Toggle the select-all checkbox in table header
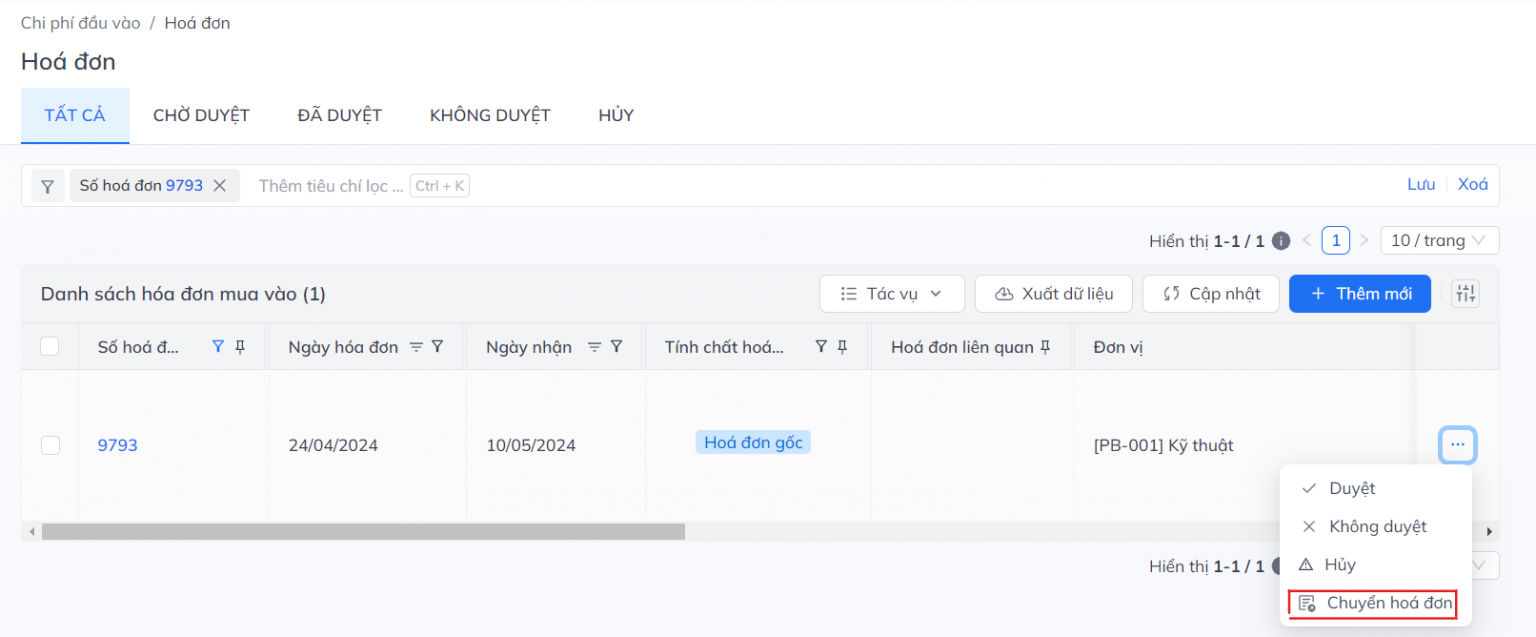The image size is (1536, 637). [x=50, y=346]
